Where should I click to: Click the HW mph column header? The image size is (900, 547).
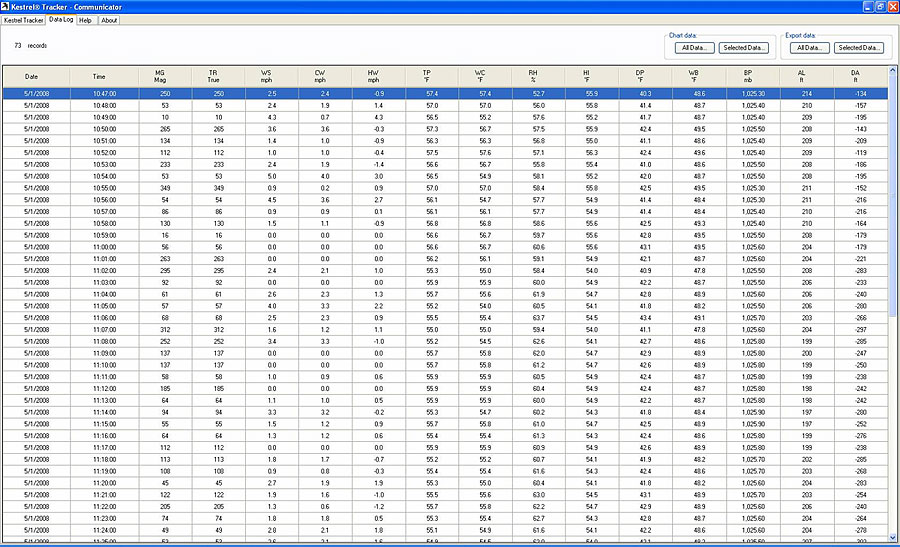[379, 76]
